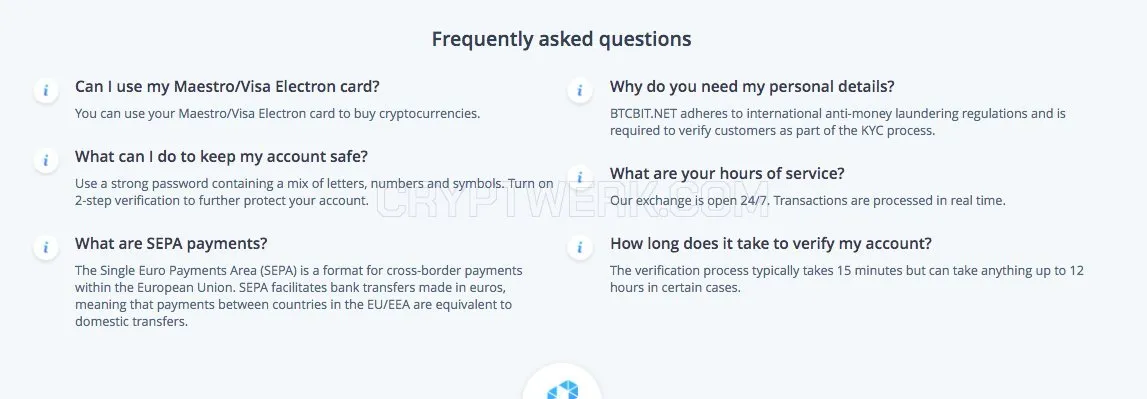Click info icon beside SEPA payments question
The width and height of the screenshot is (1147, 399).
45,247
